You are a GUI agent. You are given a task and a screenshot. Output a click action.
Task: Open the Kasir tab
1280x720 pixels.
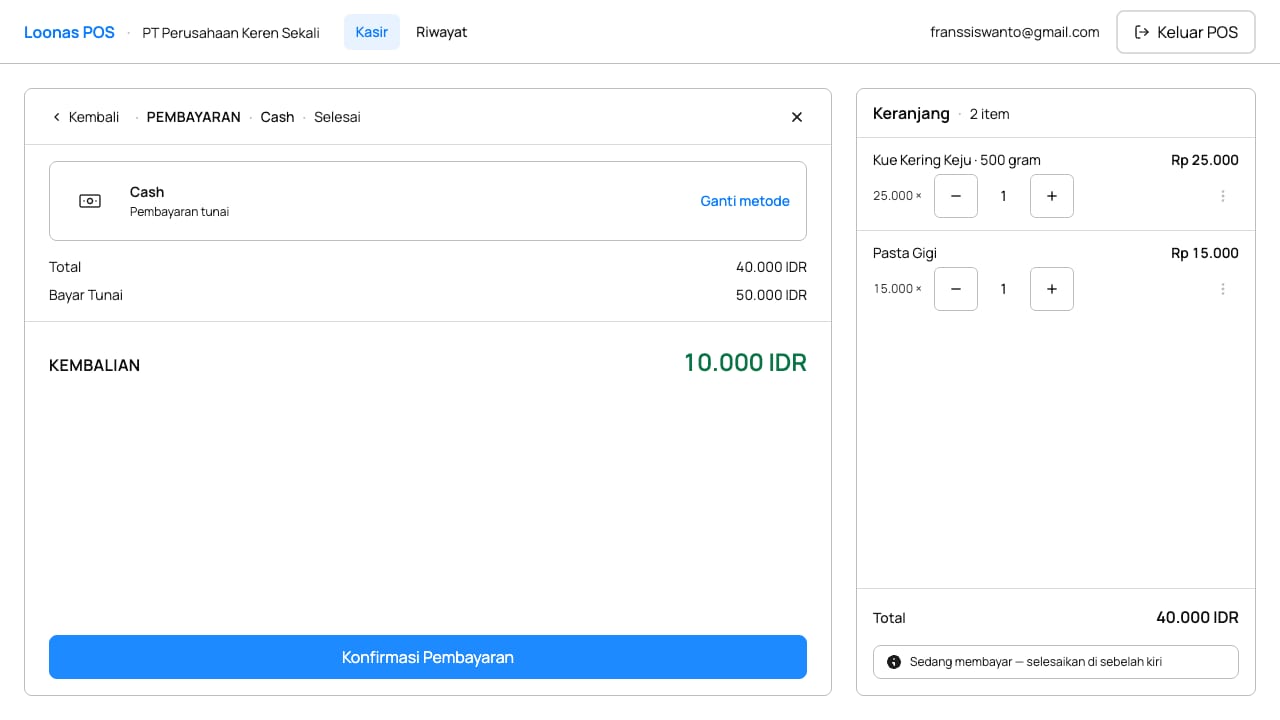(x=372, y=32)
